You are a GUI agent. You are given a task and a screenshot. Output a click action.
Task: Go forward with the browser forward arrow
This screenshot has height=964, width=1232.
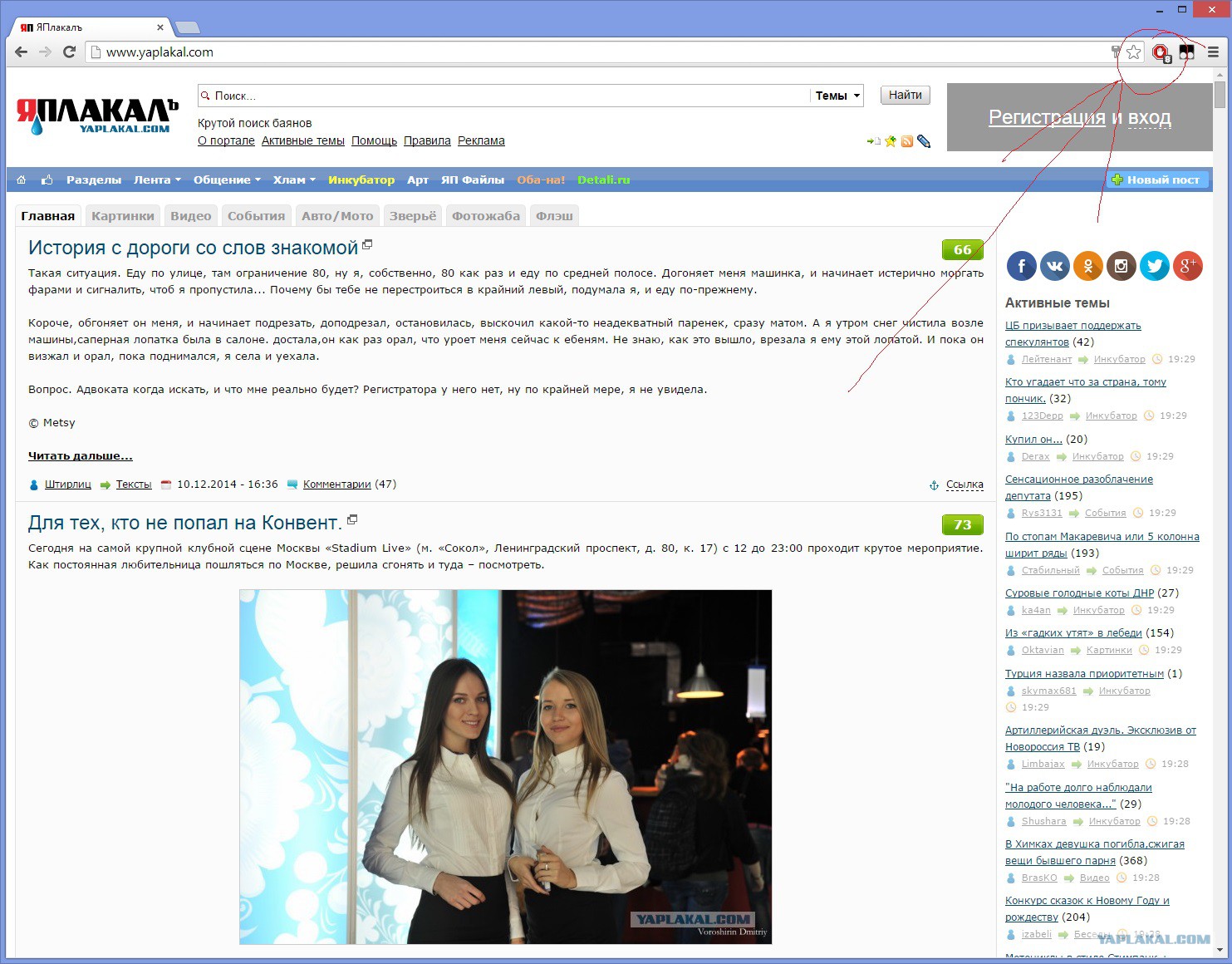tap(46, 52)
